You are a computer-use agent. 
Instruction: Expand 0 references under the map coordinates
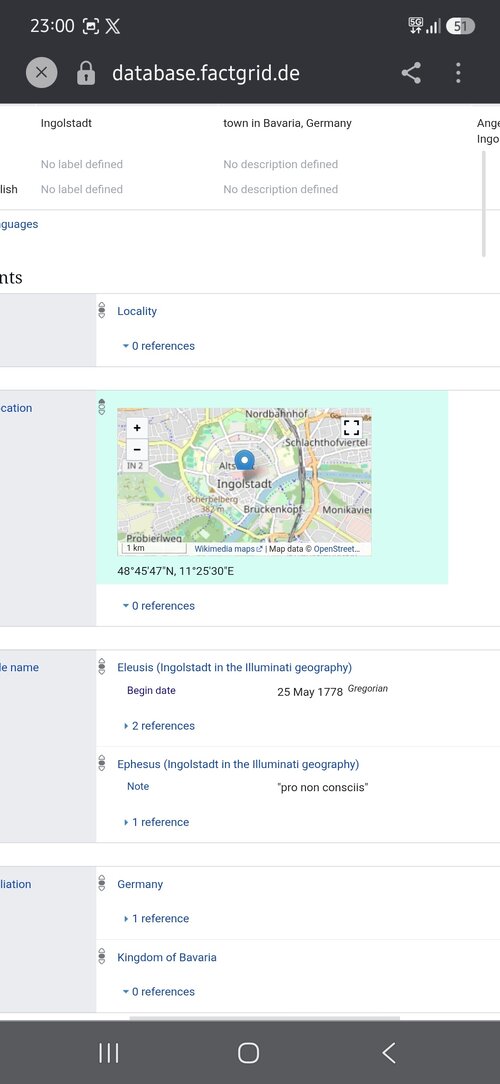click(159, 606)
